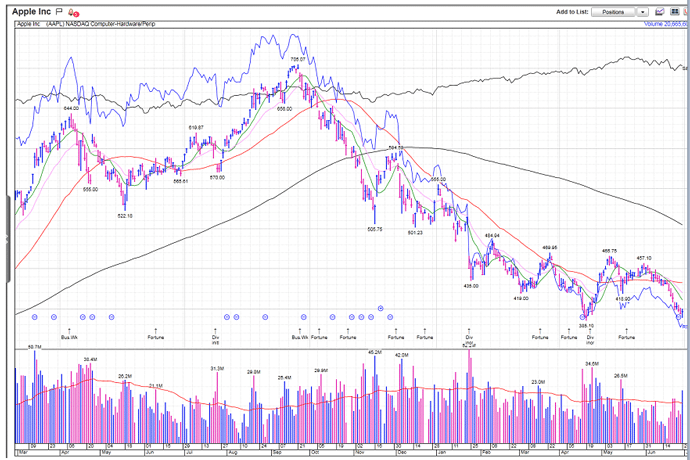Click the 565.61 price label

pyautogui.click(x=180, y=181)
